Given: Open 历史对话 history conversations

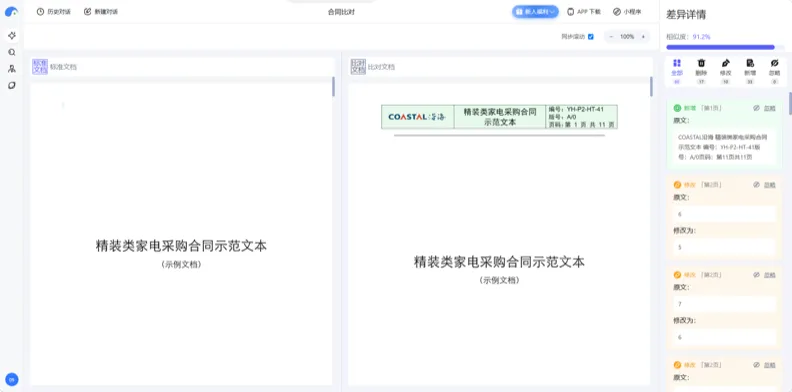Looking at the screenshot, I should [54, 12].
